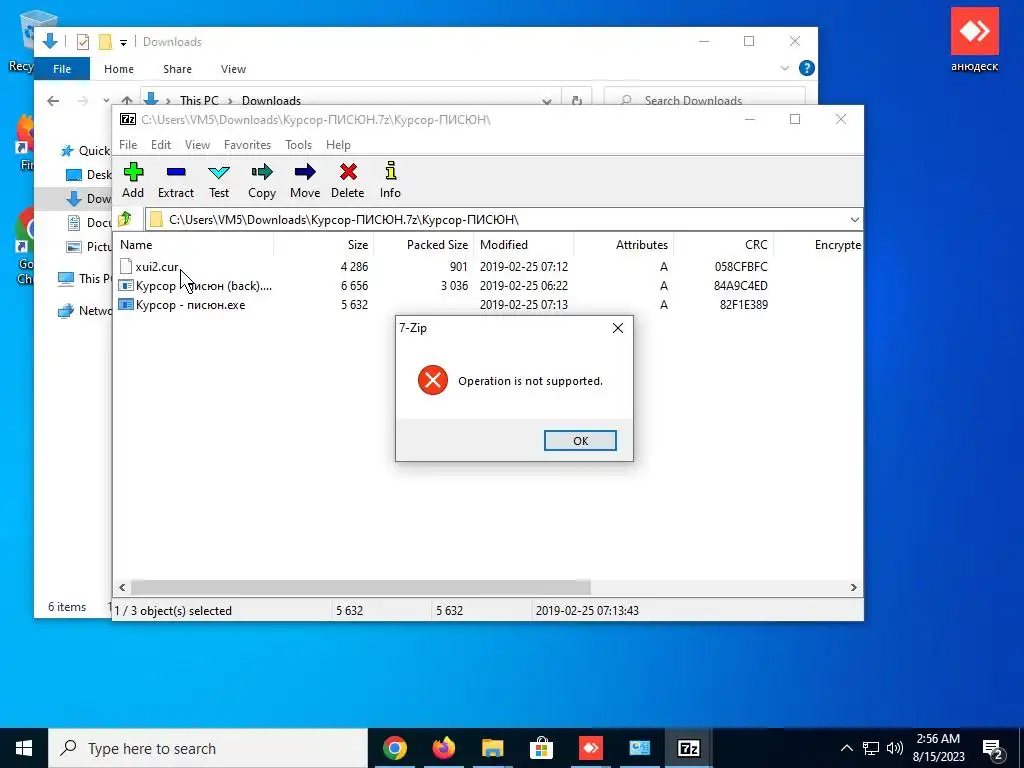Screen dimensions: 1024x768
Task: Open File Explorer from the taskbar
Action: coord(492,748)
